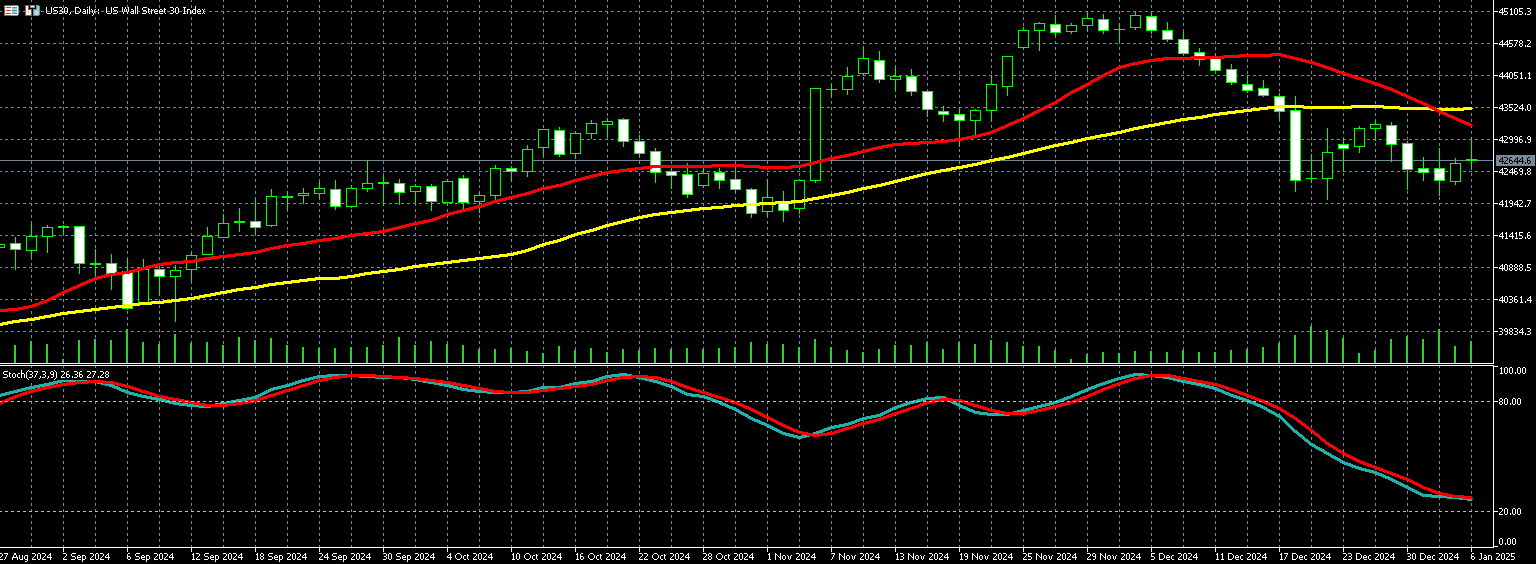Screen dimensions: 1536x564
Task: Select the tall green candle before 7 Nov 2024
Action: [x=816, y=134]
